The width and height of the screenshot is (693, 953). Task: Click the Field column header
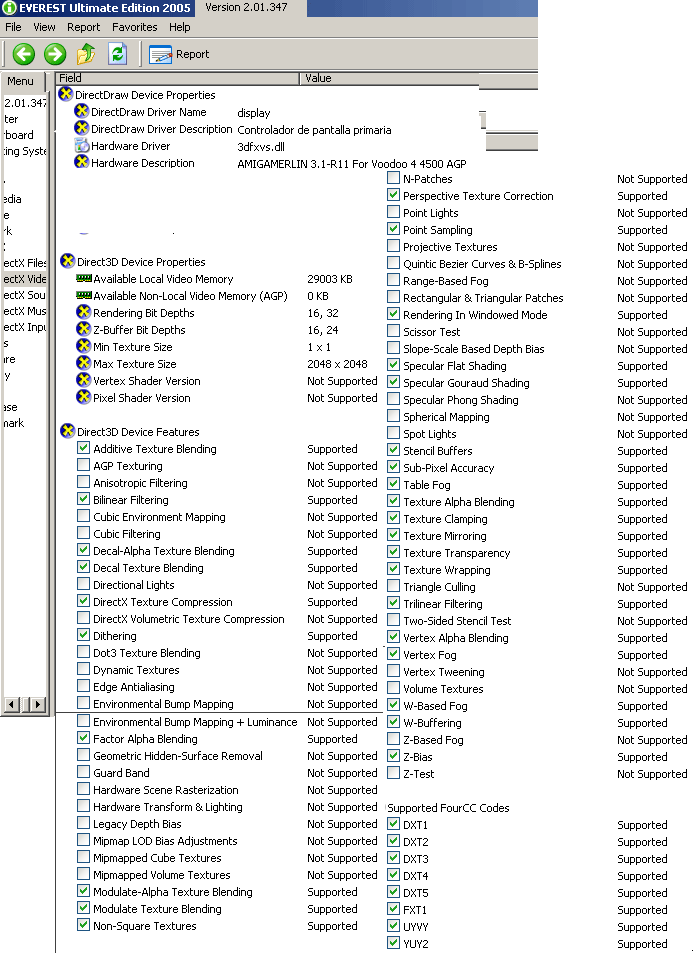point(178,78)
